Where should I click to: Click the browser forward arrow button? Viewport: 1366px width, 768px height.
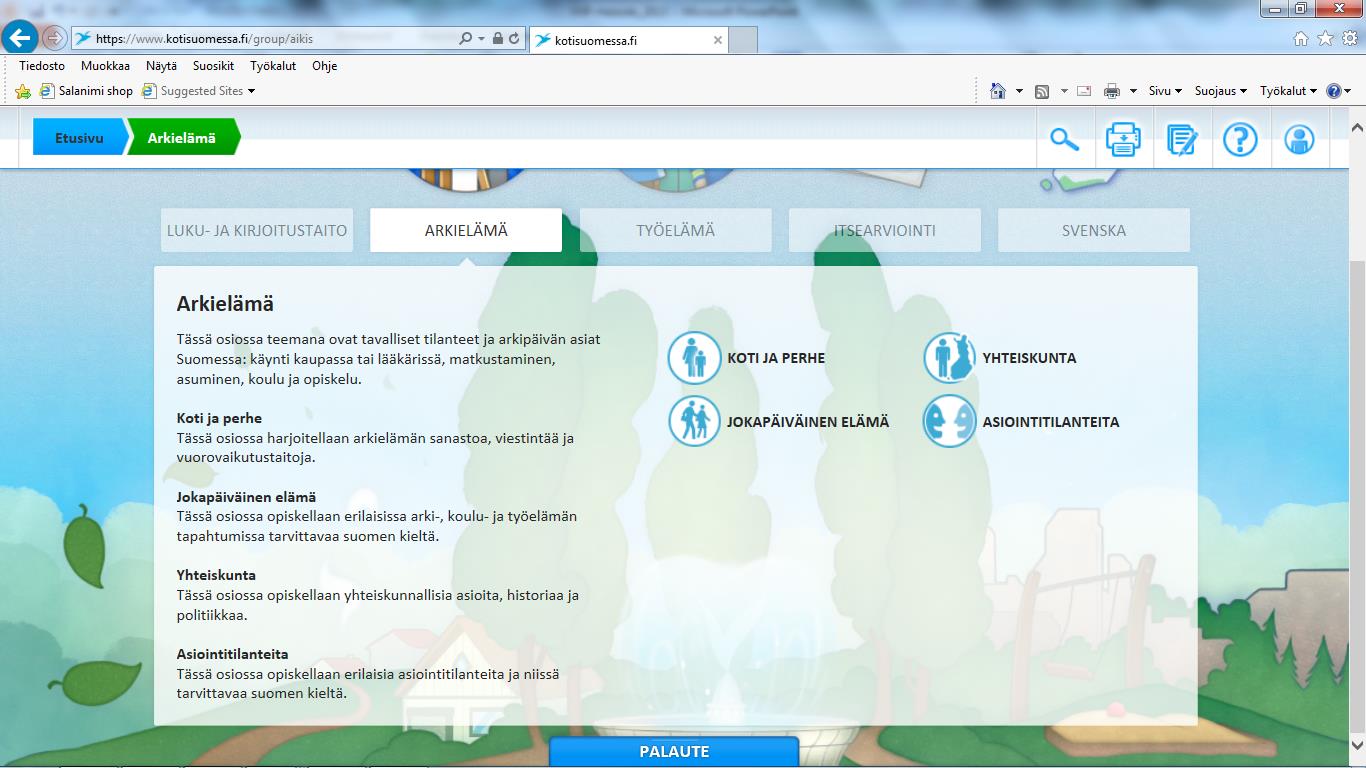(x=55, y=39)
